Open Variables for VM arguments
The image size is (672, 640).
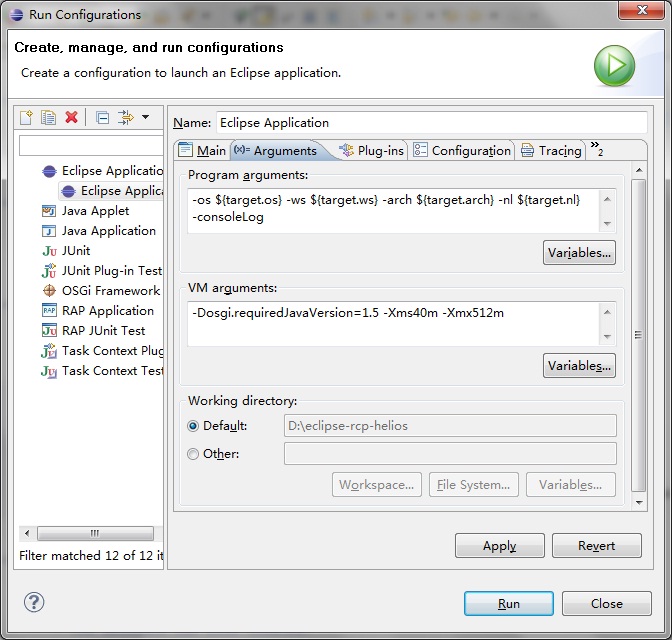579,366
